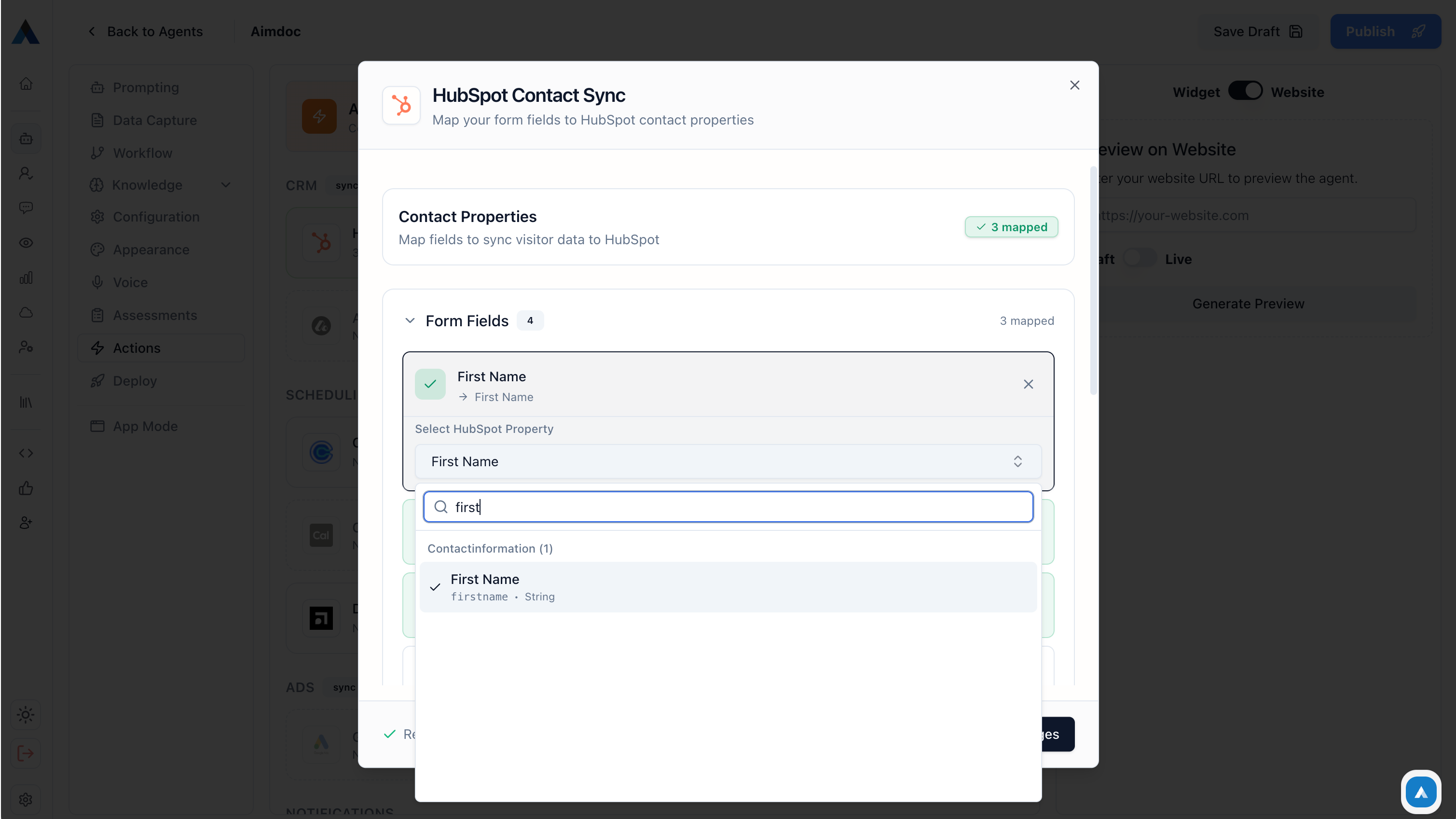The width and height of the screenshot is (1456, 819).
Task: Click the Calendly integration icon
Action: pos(321,452)
